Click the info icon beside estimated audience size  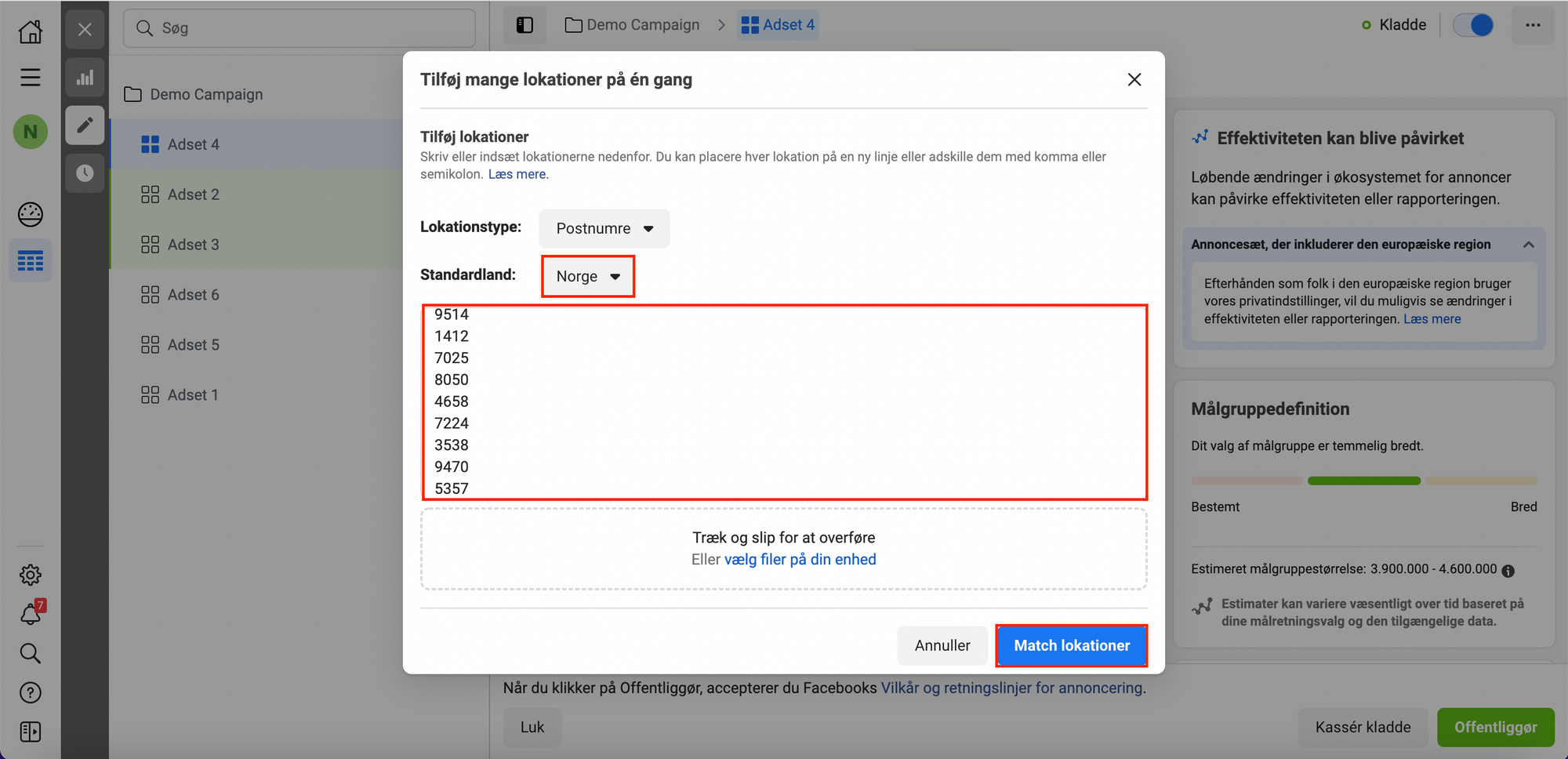coord(1508,571)
